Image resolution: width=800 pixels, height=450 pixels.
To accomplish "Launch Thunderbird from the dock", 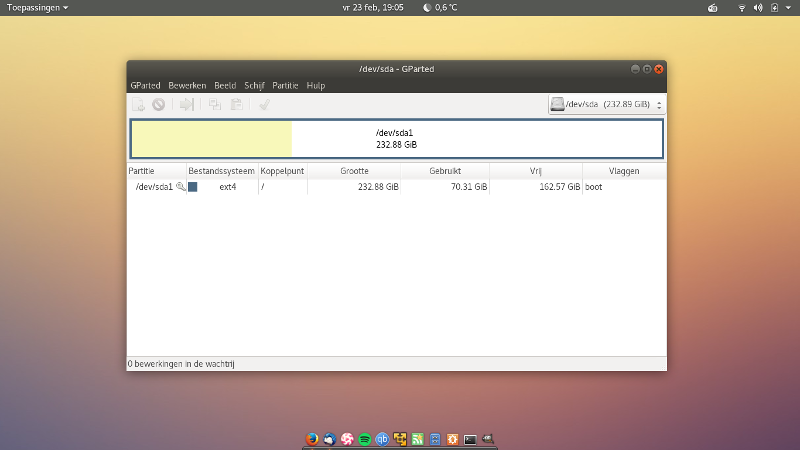I will click(330, 439).
